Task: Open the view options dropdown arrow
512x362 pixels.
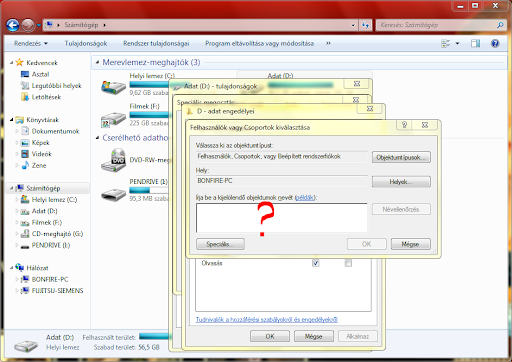Action: coord(457,43)
